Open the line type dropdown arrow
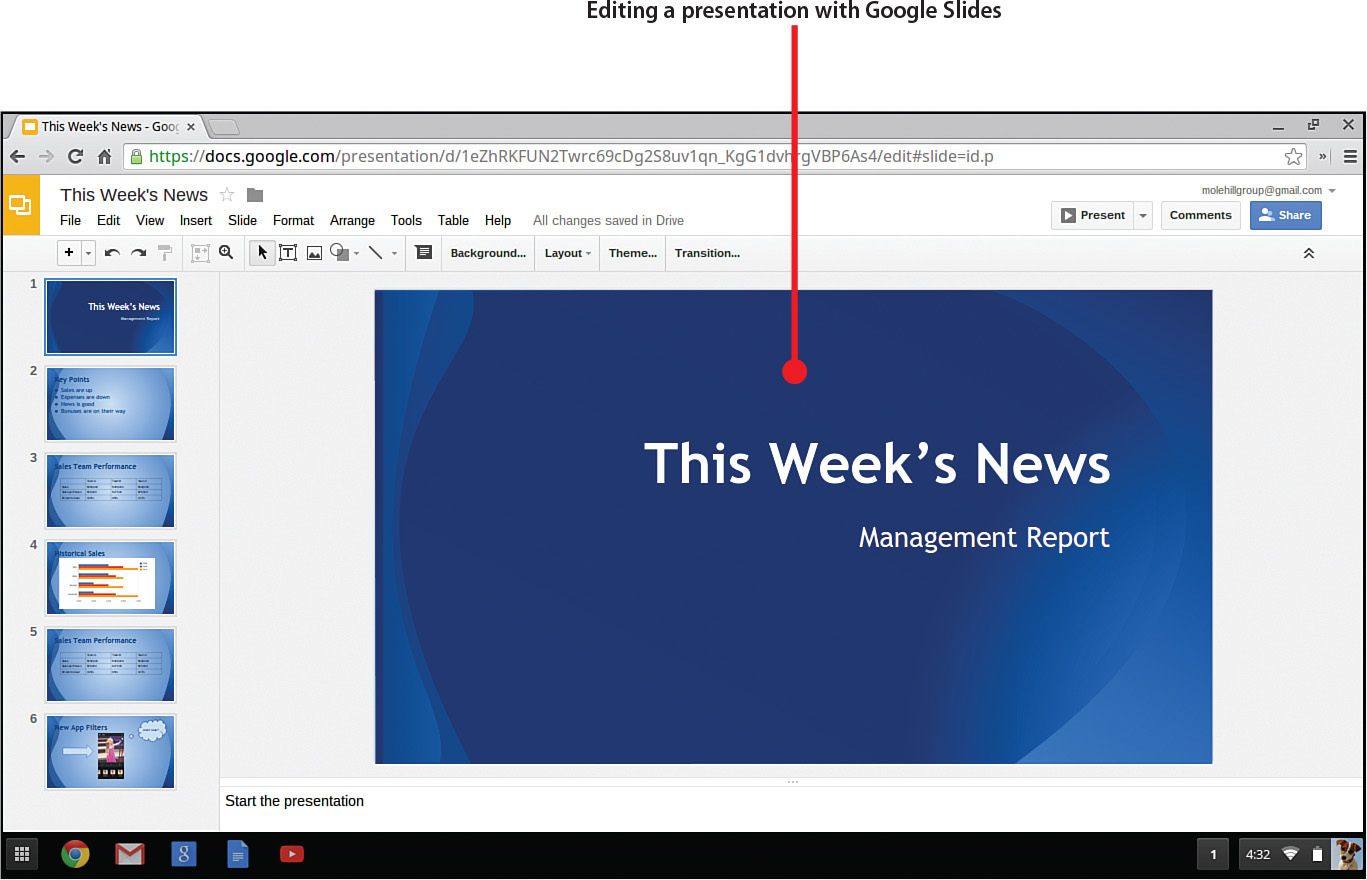 394,254
